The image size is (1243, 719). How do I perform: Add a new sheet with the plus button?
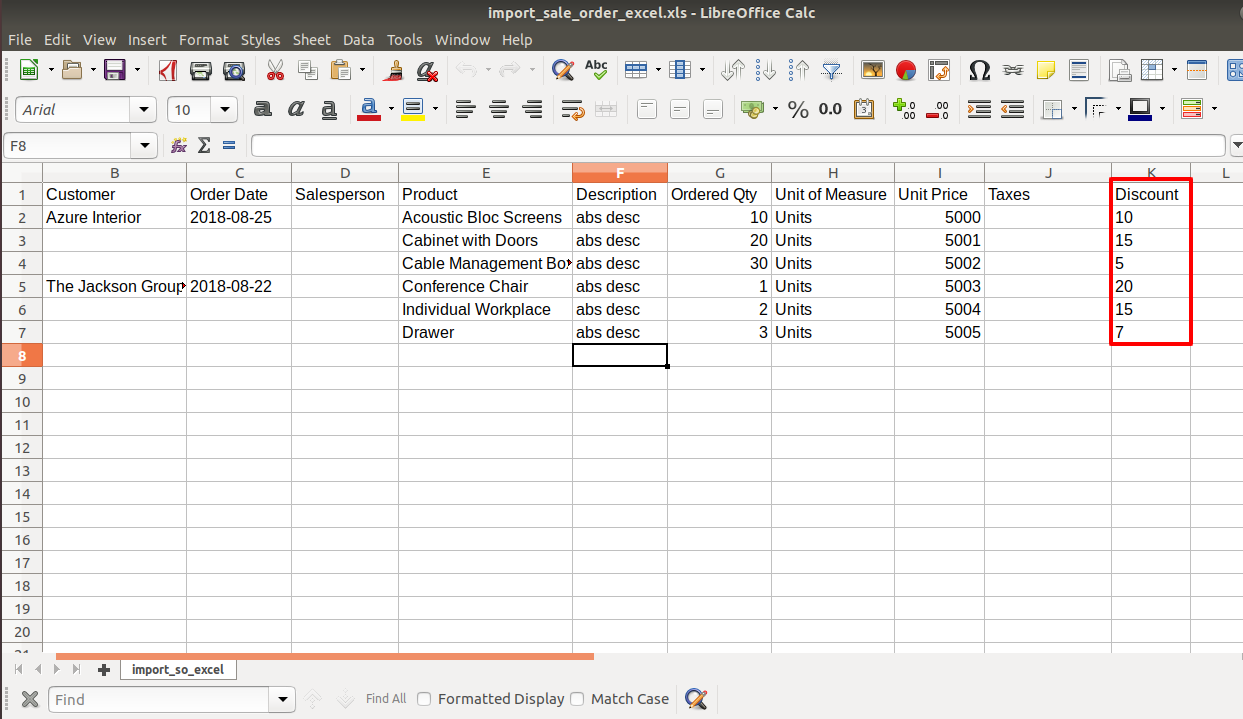click(x=104, y=669)
